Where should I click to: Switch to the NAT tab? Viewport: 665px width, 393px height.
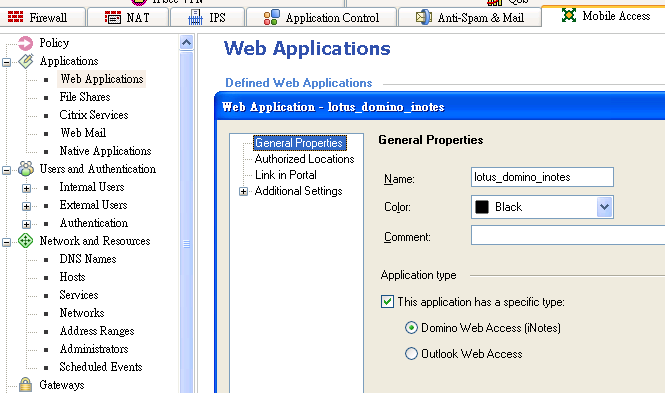[127, 18]
